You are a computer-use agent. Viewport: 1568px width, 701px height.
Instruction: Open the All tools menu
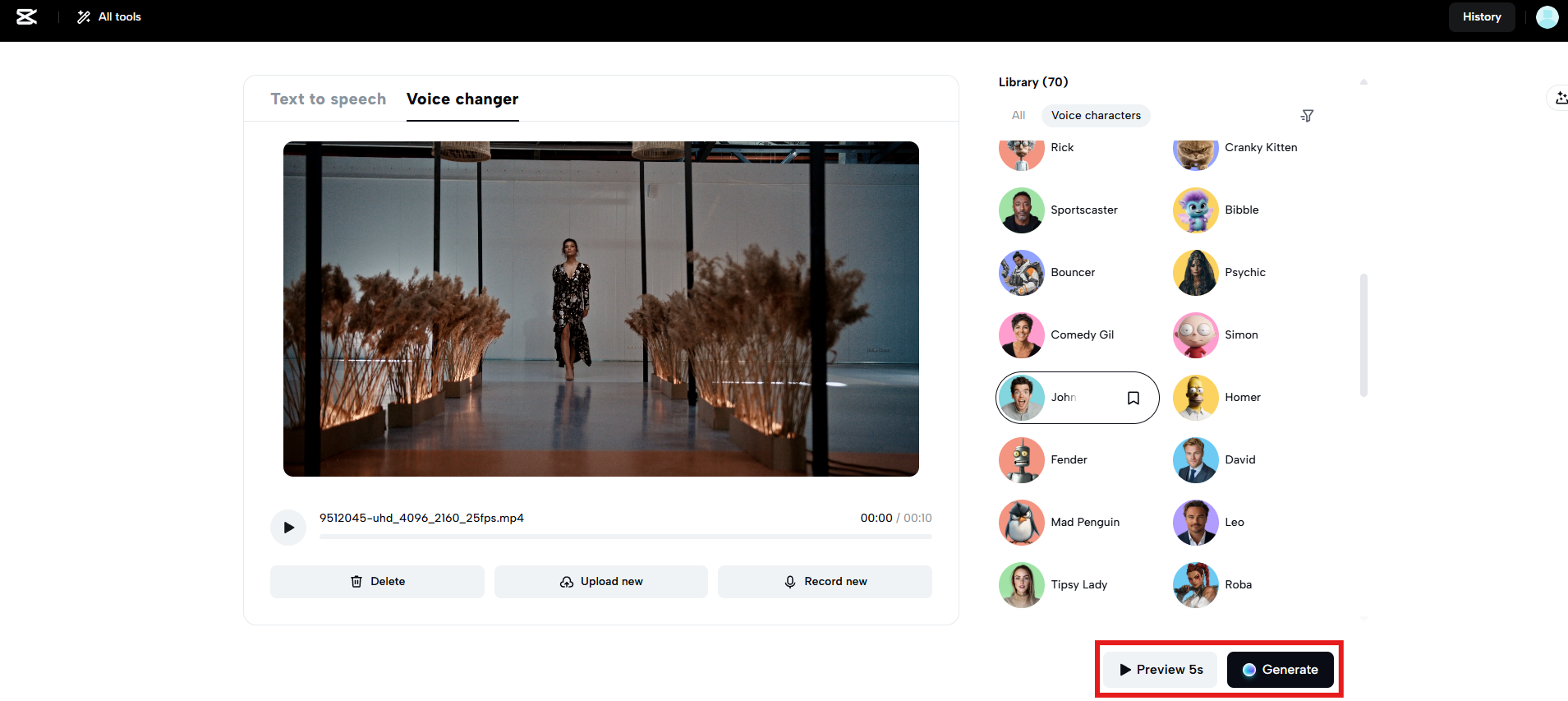coord(109,16)
